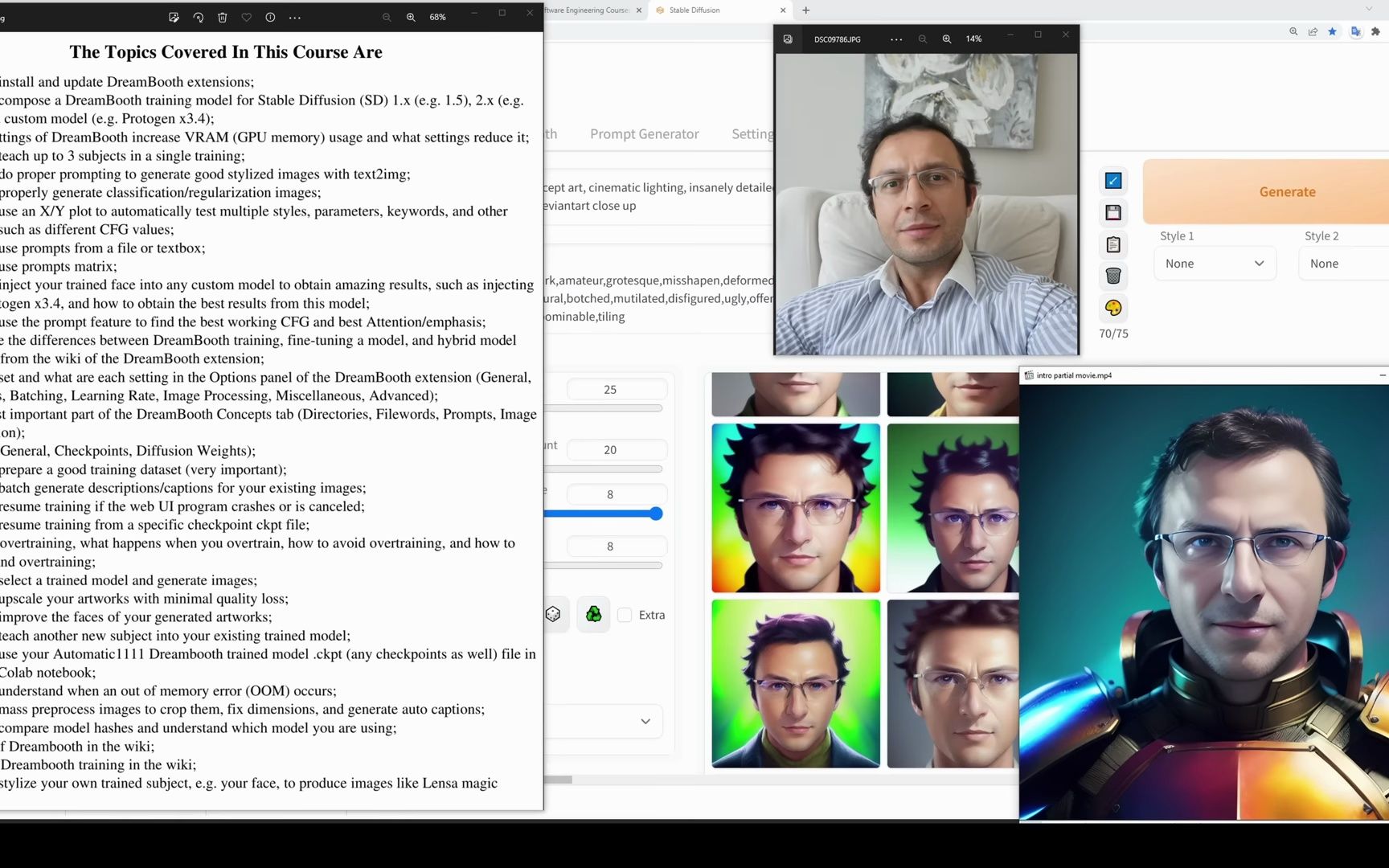Adjust the blue slider set to 8
This screenshot has width=1389, height=868.
pyautogui.click(x=657, y=514)
